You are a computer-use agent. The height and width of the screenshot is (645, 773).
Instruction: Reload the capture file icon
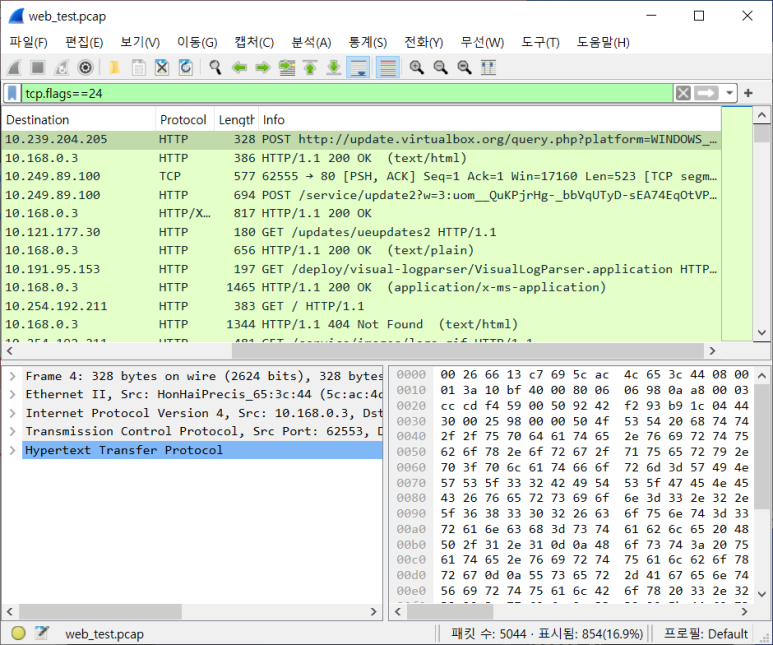coord(186,67)
